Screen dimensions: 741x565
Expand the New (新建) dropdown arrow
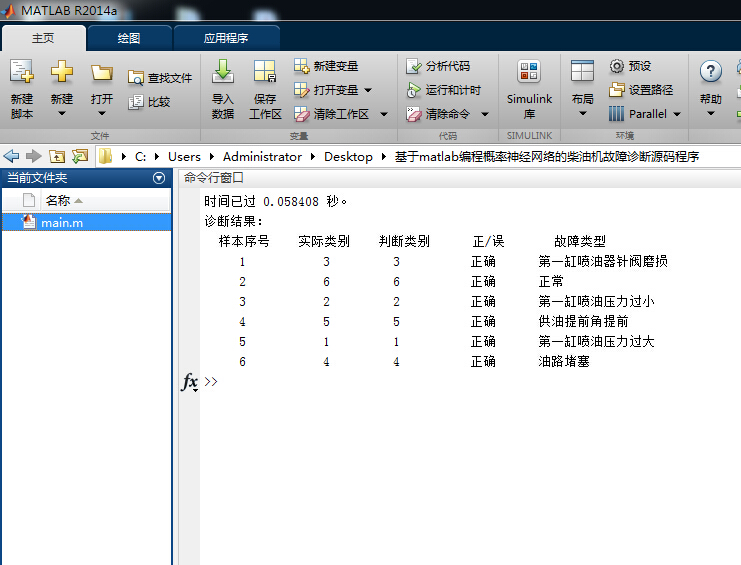pyautogui.click(x=62, y=113)
